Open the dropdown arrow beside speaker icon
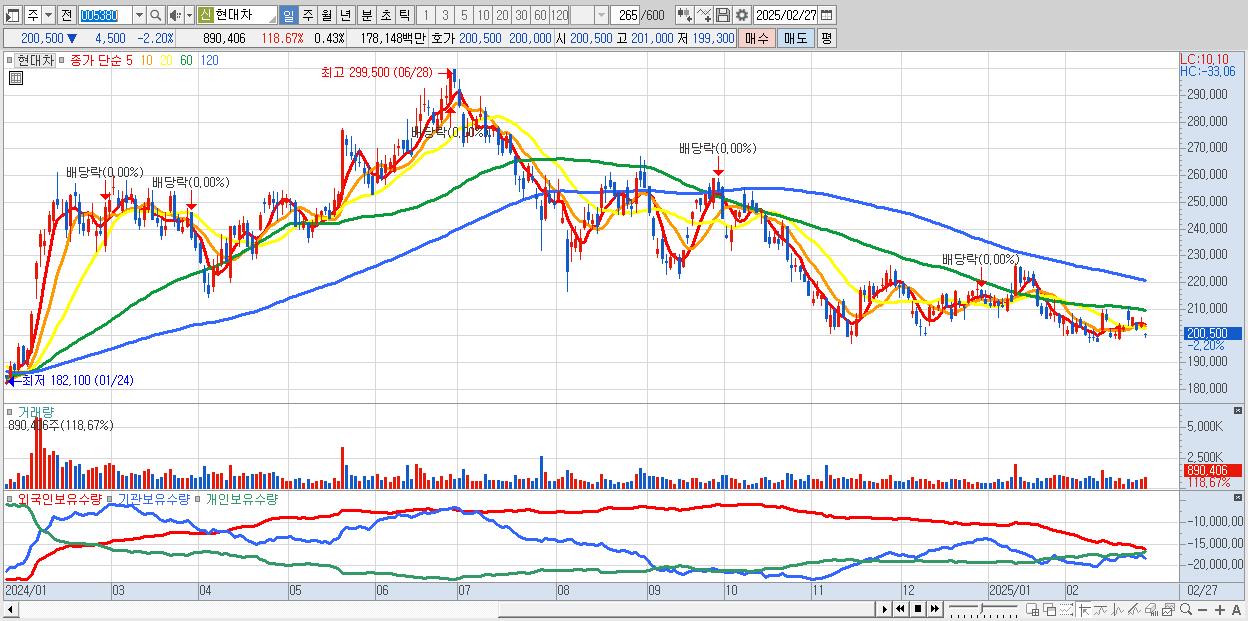This screenshot has width=1248, height=621. 189,15
